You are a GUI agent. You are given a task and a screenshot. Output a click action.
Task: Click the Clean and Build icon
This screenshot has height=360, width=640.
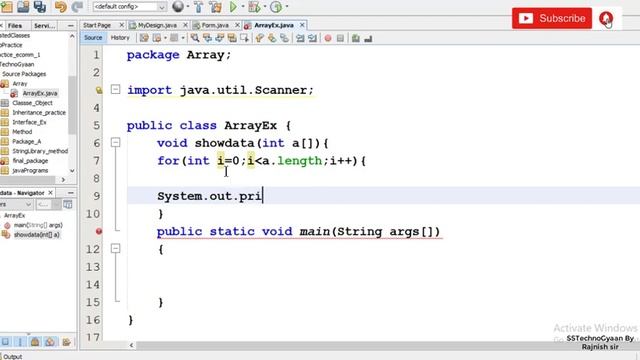[x=216, y=7]
